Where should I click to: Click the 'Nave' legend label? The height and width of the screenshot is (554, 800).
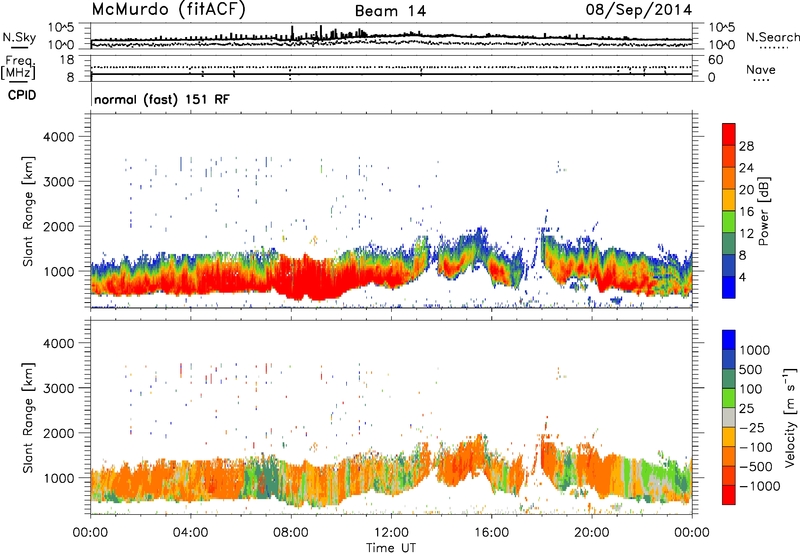pos(761,69)
